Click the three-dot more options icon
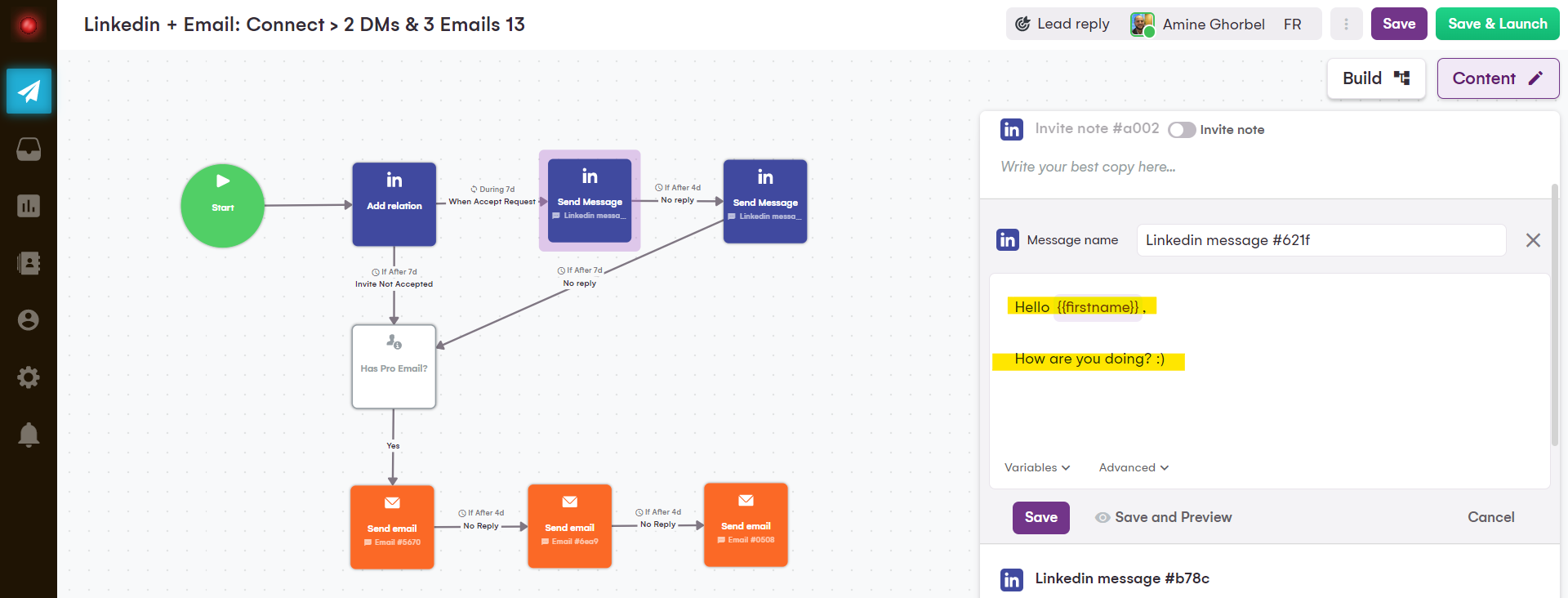1568x598 pixels. click(x=1346, y=25)
